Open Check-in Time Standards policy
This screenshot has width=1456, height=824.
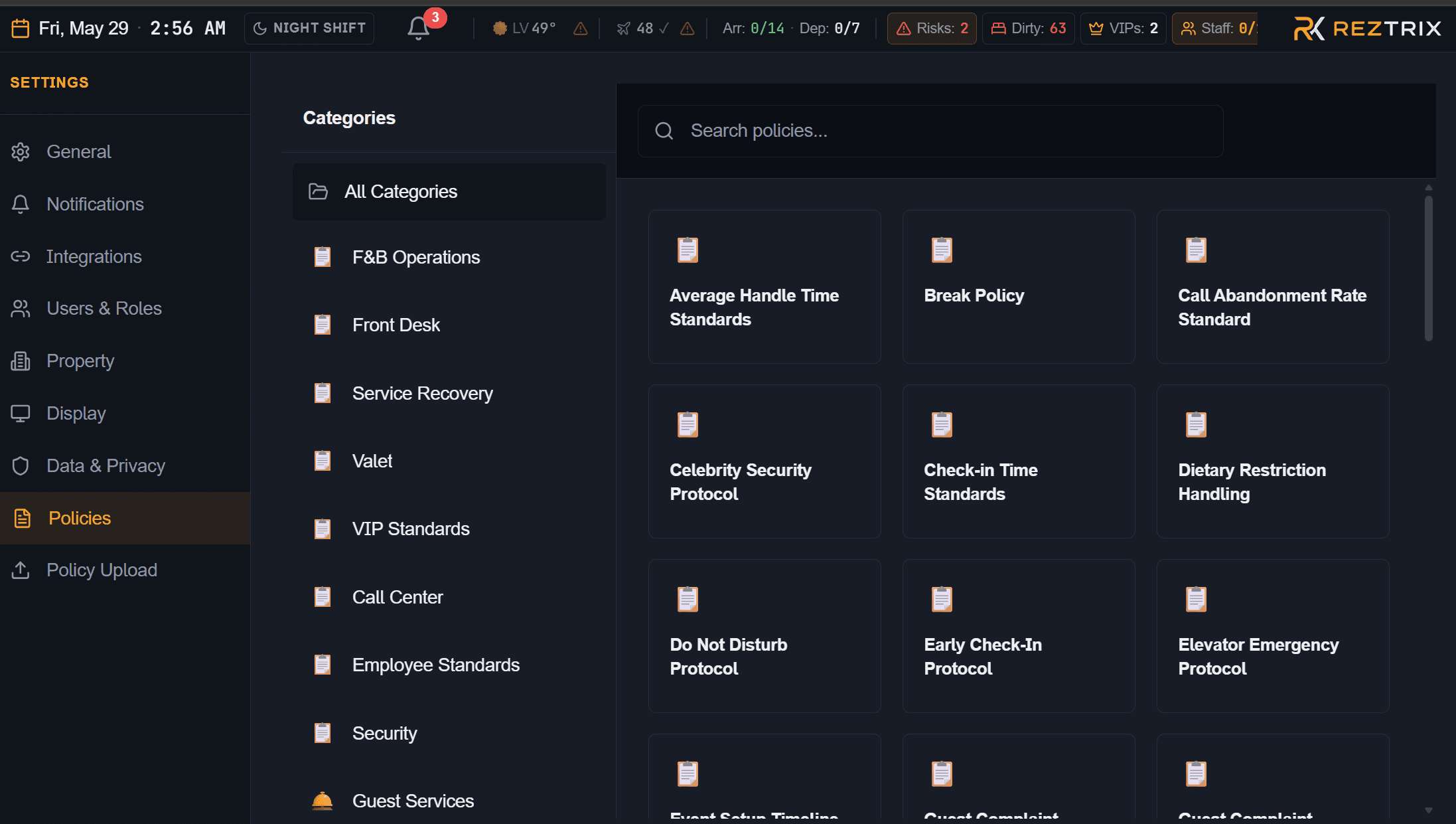click(1019, 461)
